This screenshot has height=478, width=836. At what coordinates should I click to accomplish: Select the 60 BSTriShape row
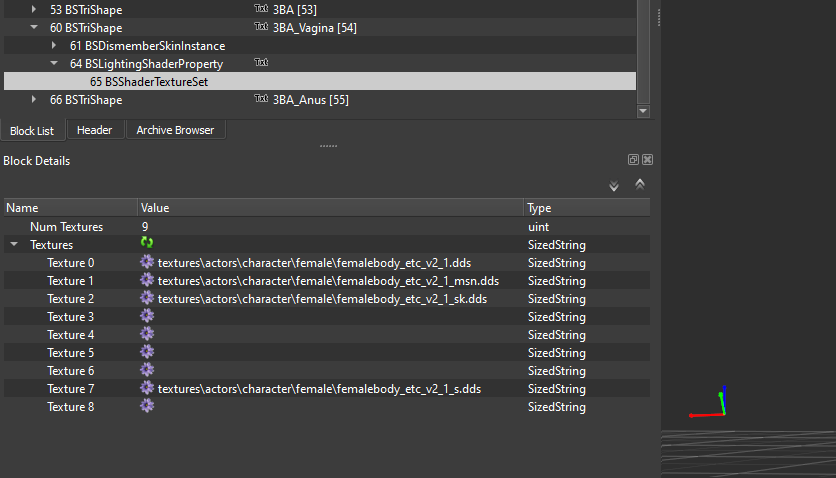(320, 27)
